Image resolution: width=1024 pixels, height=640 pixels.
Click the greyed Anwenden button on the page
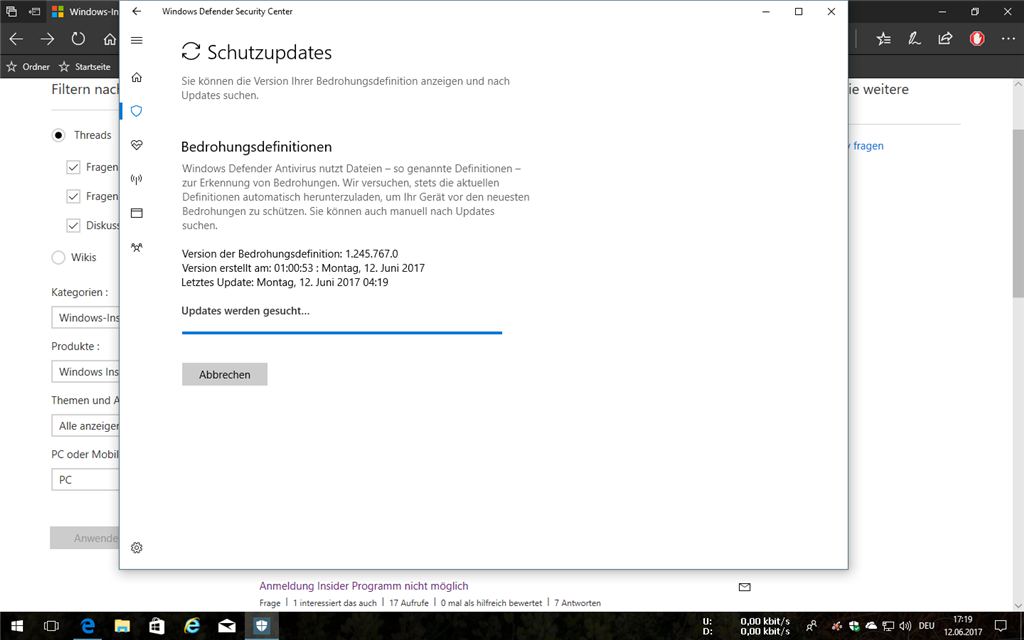click(85, 538)
